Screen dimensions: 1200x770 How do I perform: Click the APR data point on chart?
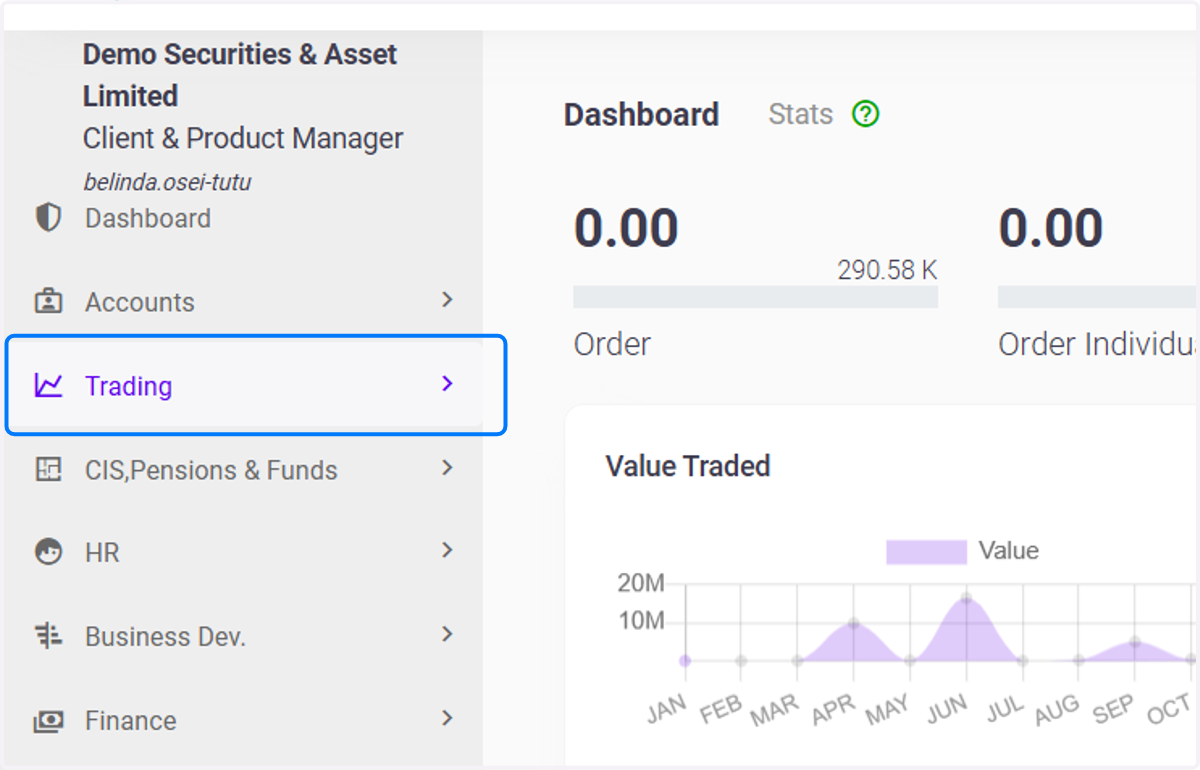853,623
